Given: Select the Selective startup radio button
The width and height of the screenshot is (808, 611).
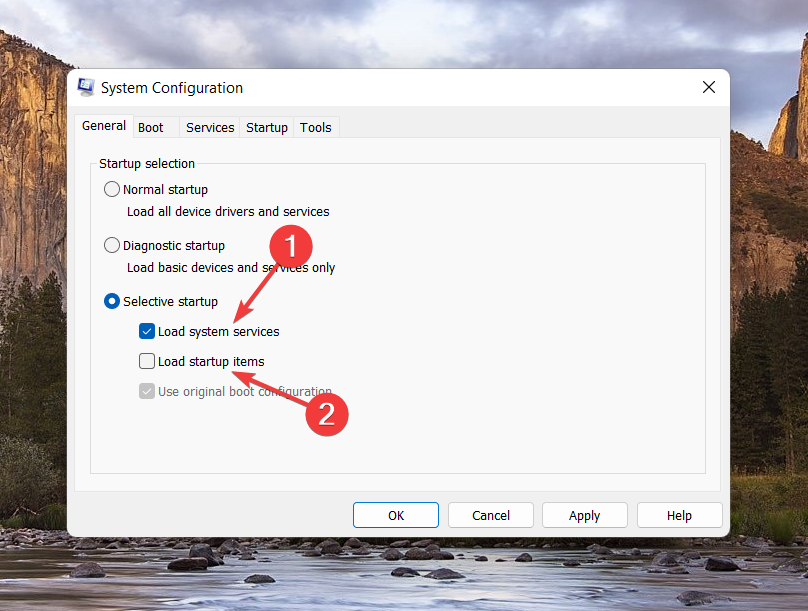Looking at the screenshot, I should pyautogui.click(x=112, y=301).
